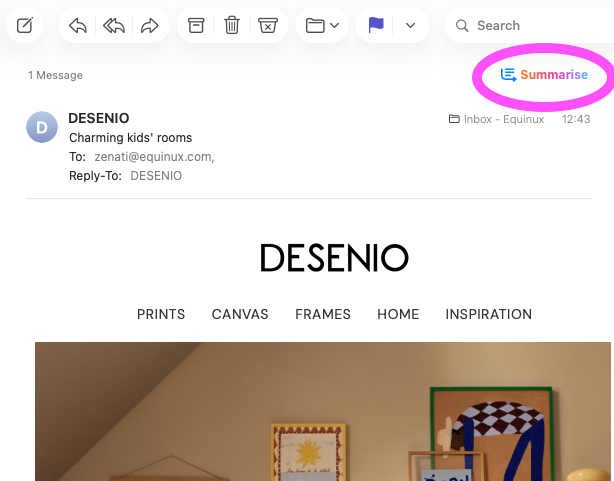Click the kids' room hero image

[x=322, y=411]
